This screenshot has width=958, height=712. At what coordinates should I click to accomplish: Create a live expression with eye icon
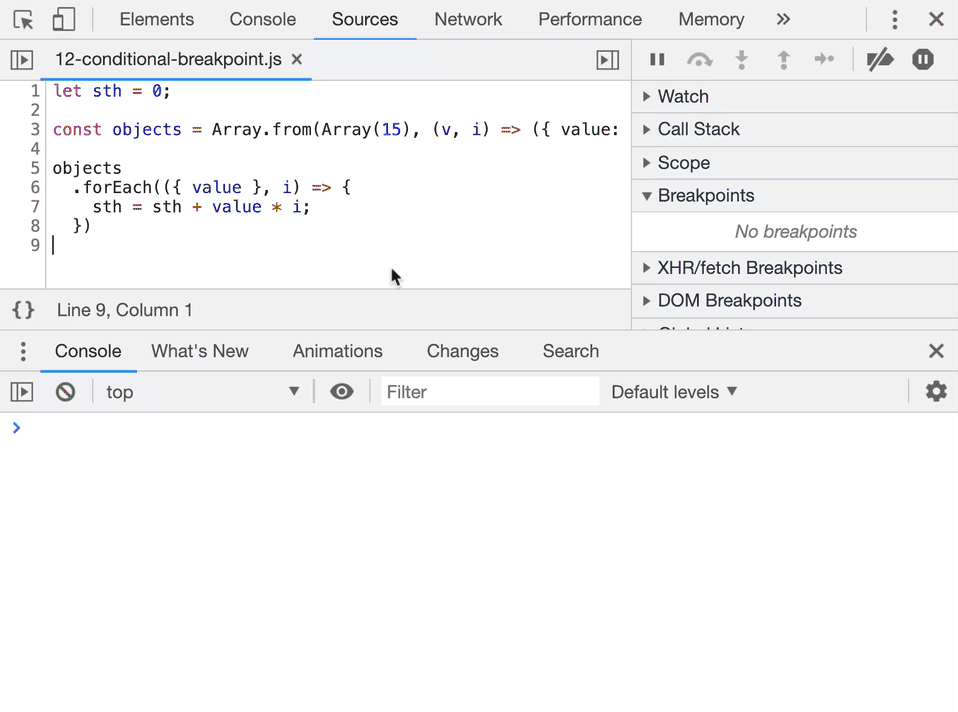point(342,391)
